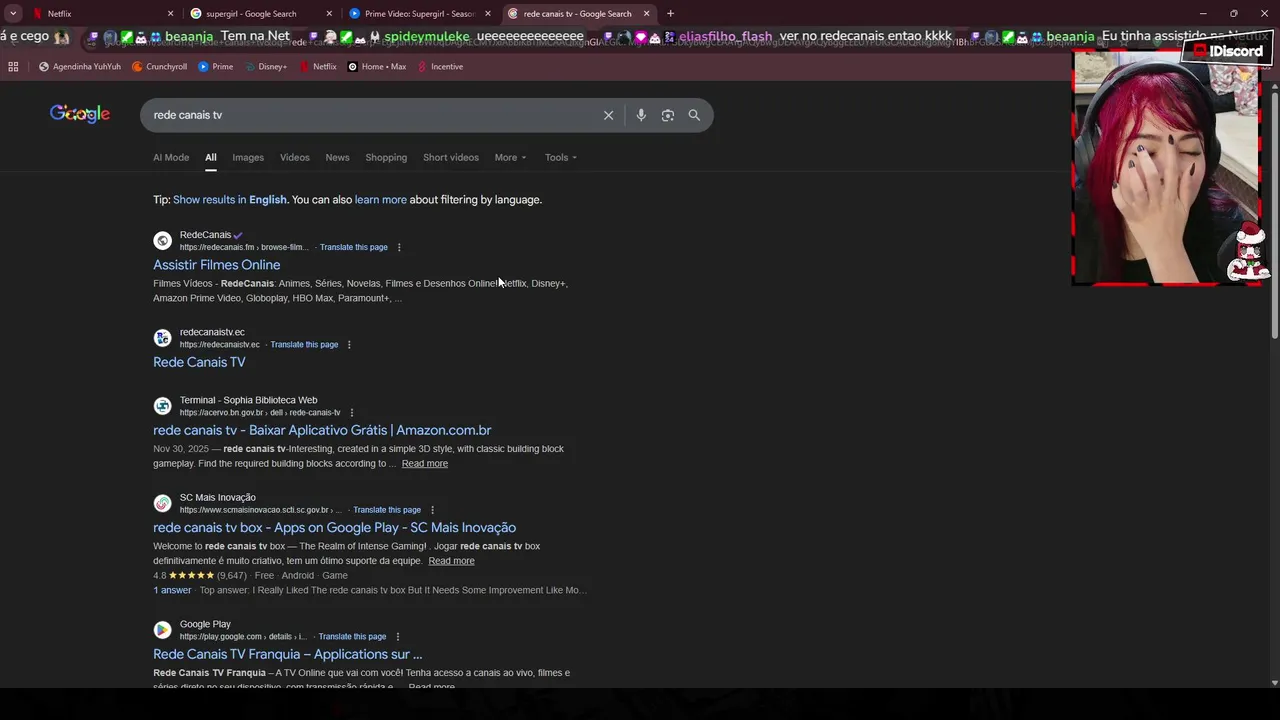Start voice search with the microphone icon

tap(641, 115)
